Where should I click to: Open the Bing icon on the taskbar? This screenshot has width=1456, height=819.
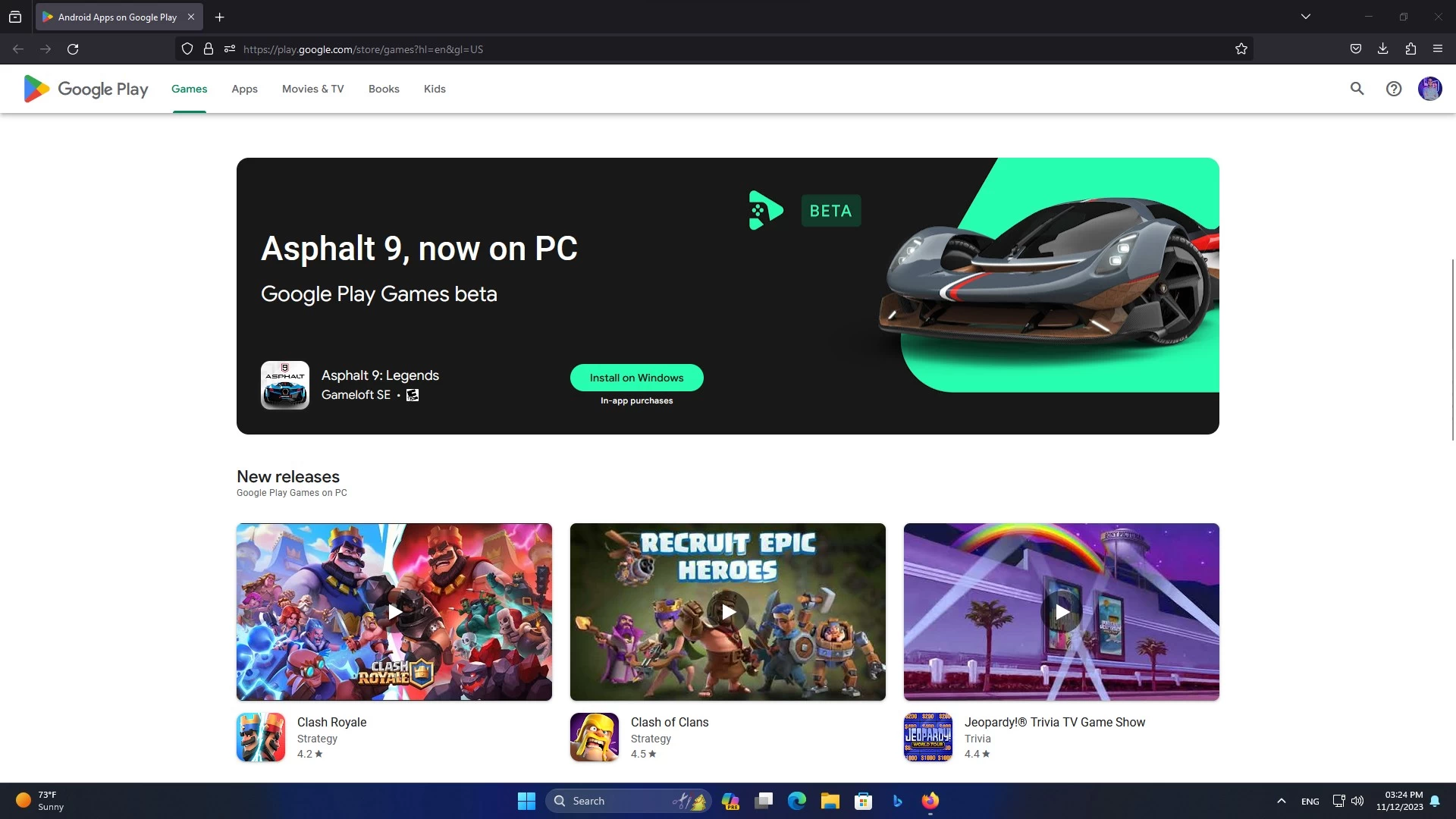coord(897,801)
